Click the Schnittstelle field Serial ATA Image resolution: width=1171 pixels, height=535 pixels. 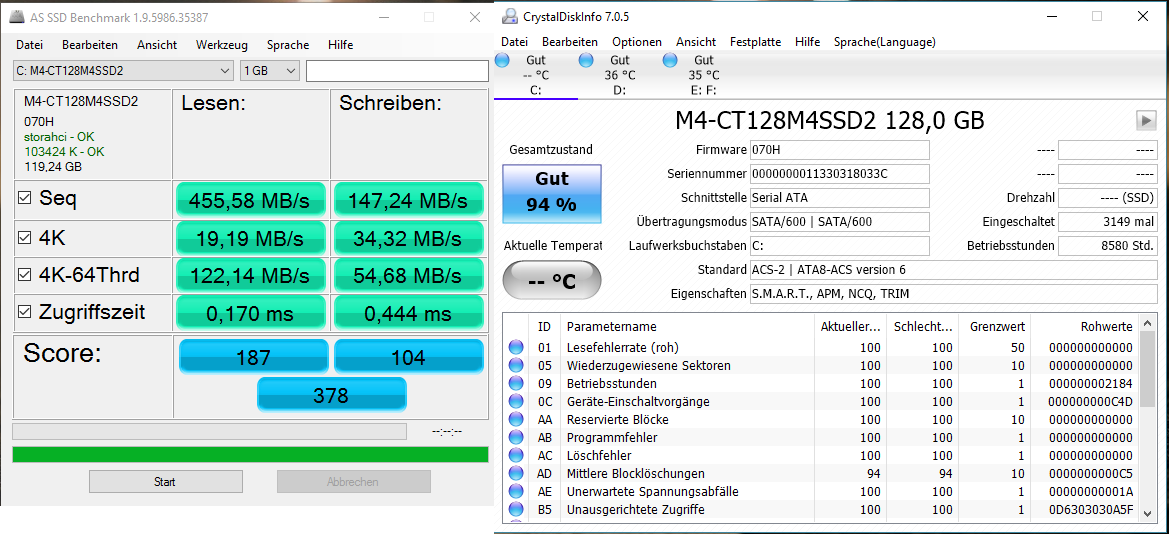tap(839, 198)
